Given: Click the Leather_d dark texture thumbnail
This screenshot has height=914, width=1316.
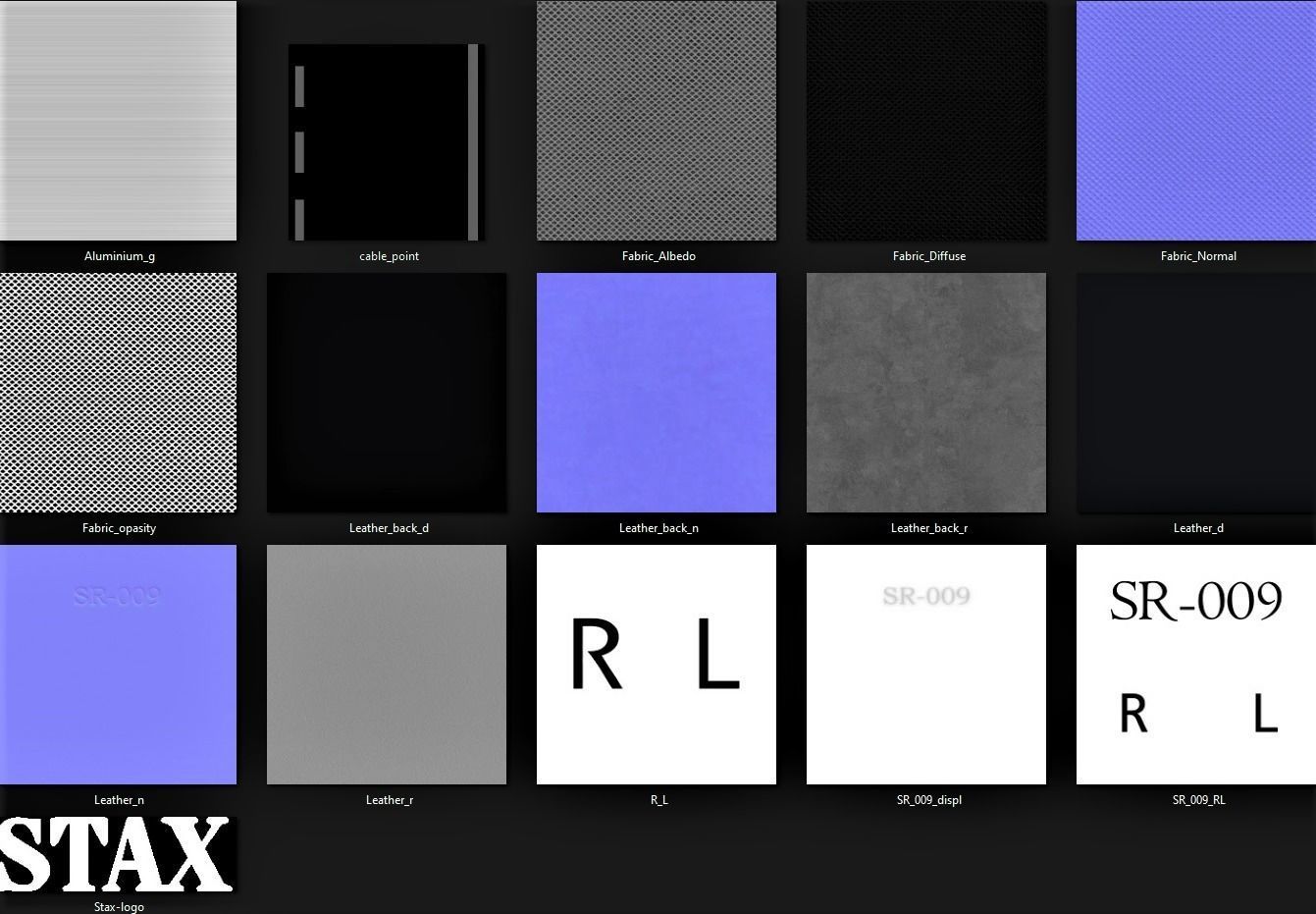Looking at the screenshot, I should 1196,393.
